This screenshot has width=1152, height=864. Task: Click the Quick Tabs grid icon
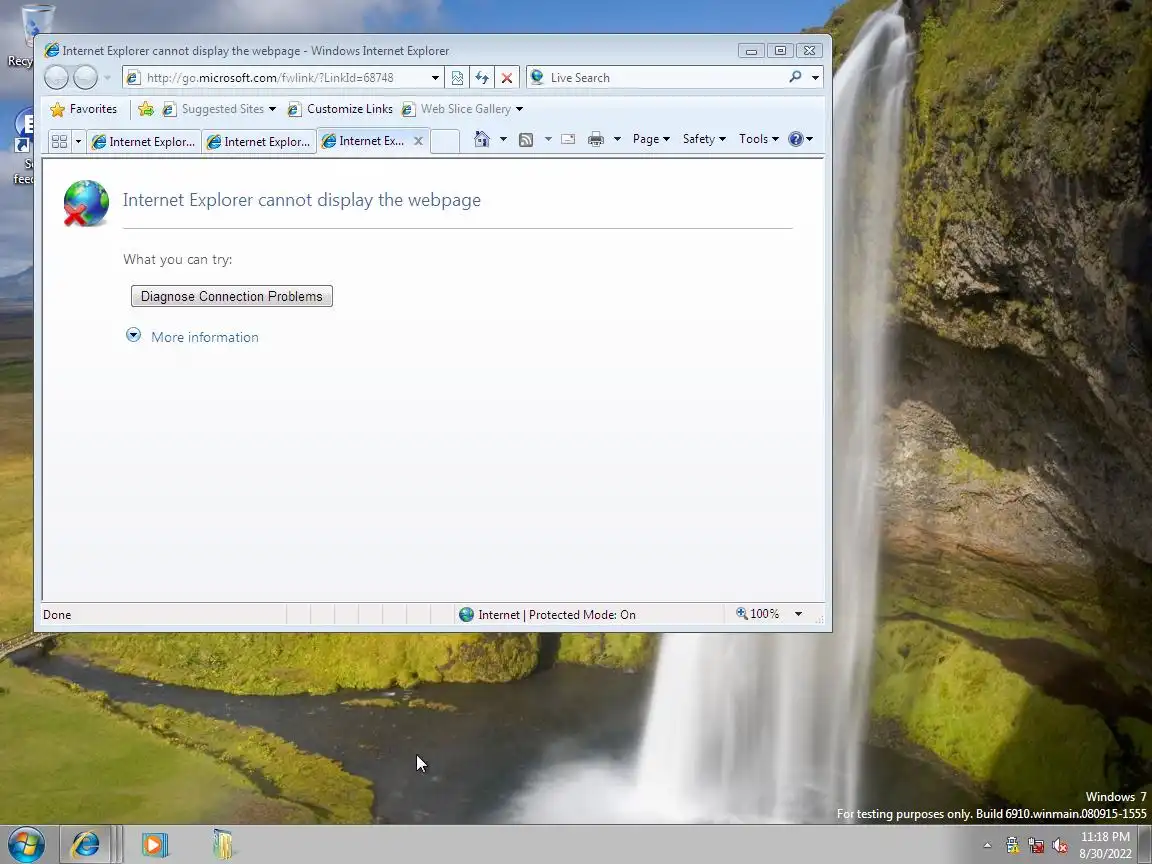click(60, 141)
